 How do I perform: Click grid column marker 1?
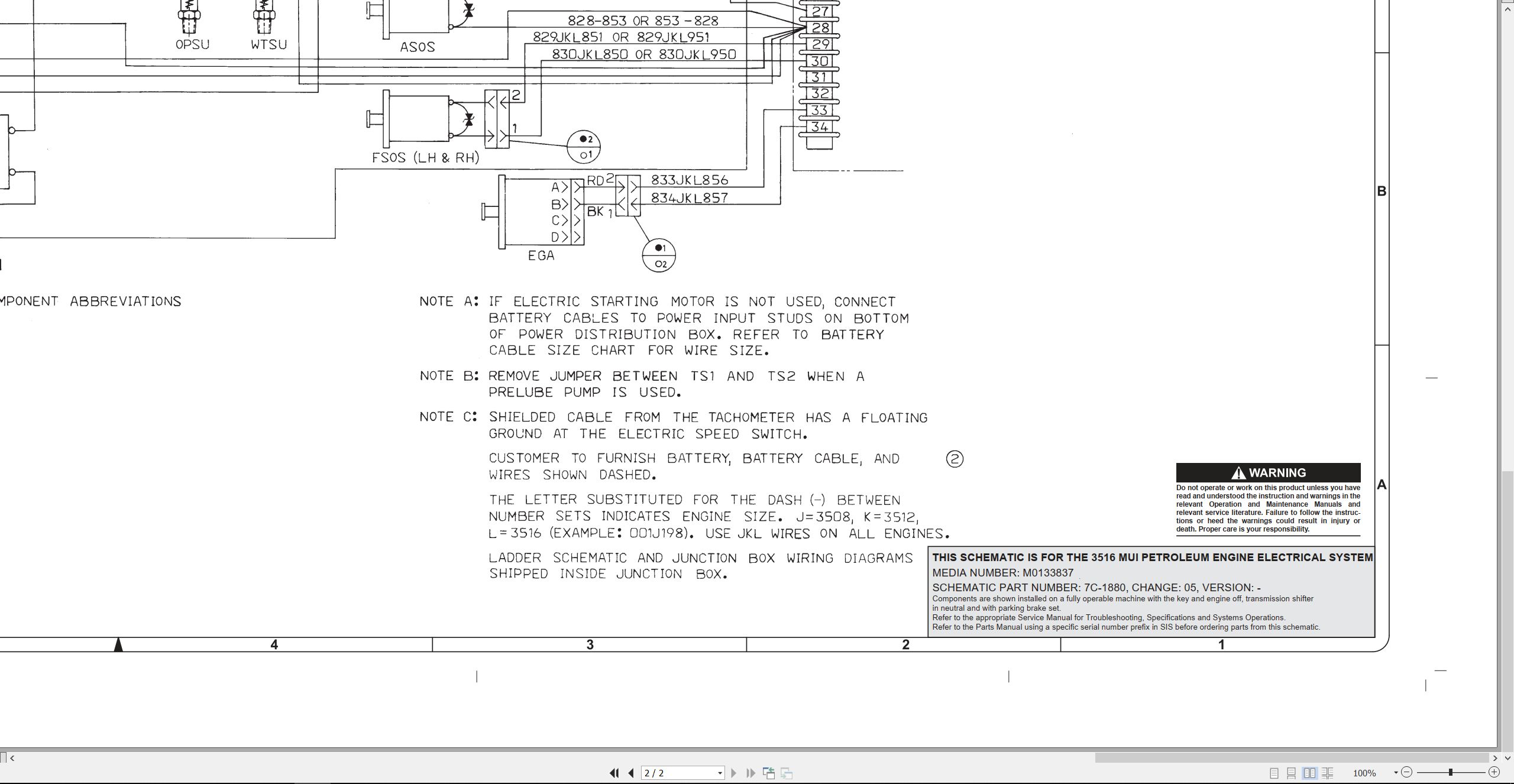coord(1221,644)
